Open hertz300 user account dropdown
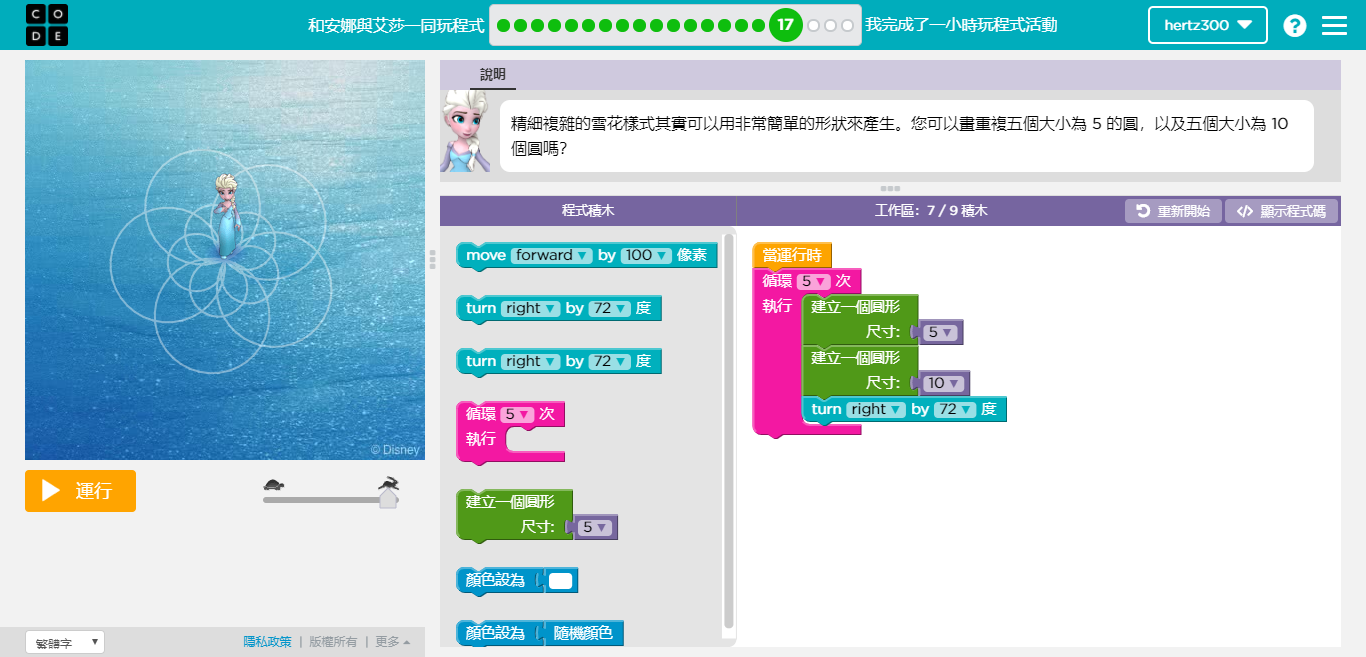Image resolution: width=1366 pixels, height=657 pixels. [x=1208, y=25]
